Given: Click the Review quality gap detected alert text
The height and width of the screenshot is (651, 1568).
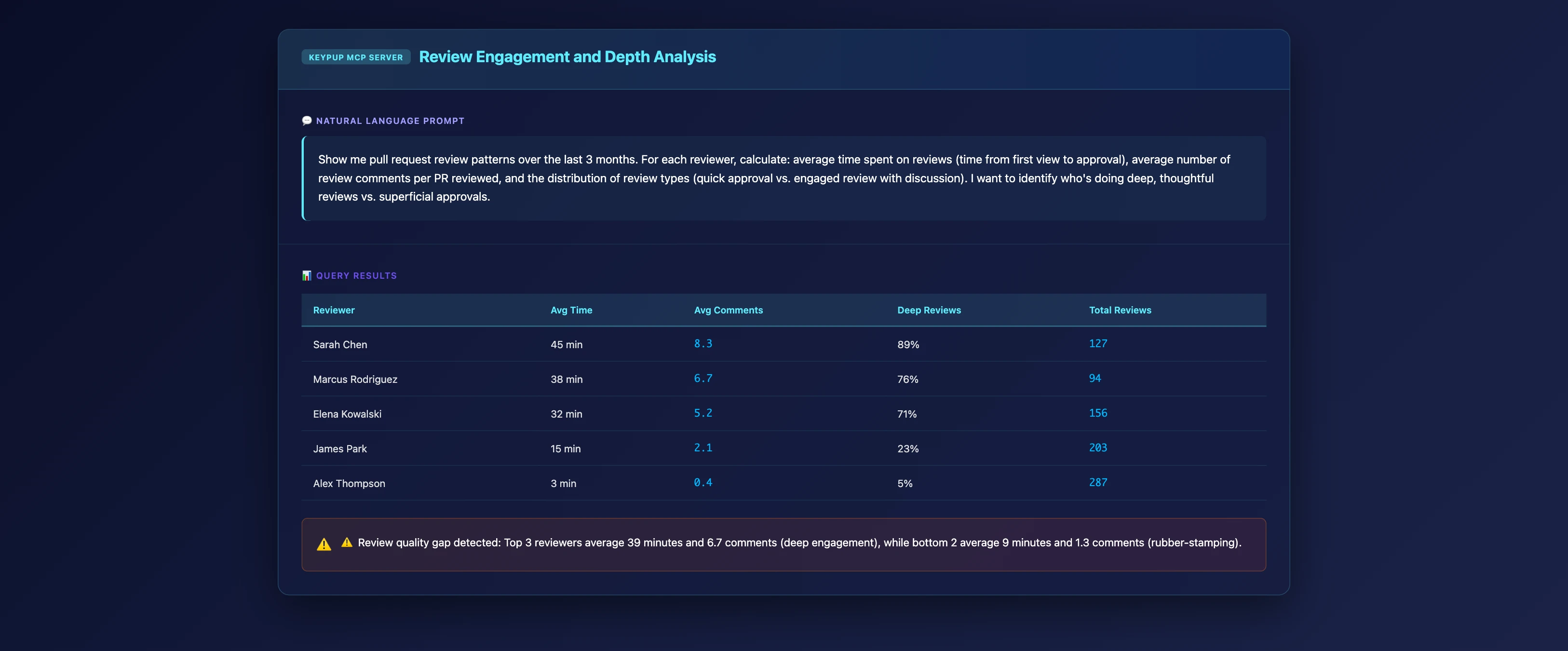Looking at the screenshot, I should point(799,542).
